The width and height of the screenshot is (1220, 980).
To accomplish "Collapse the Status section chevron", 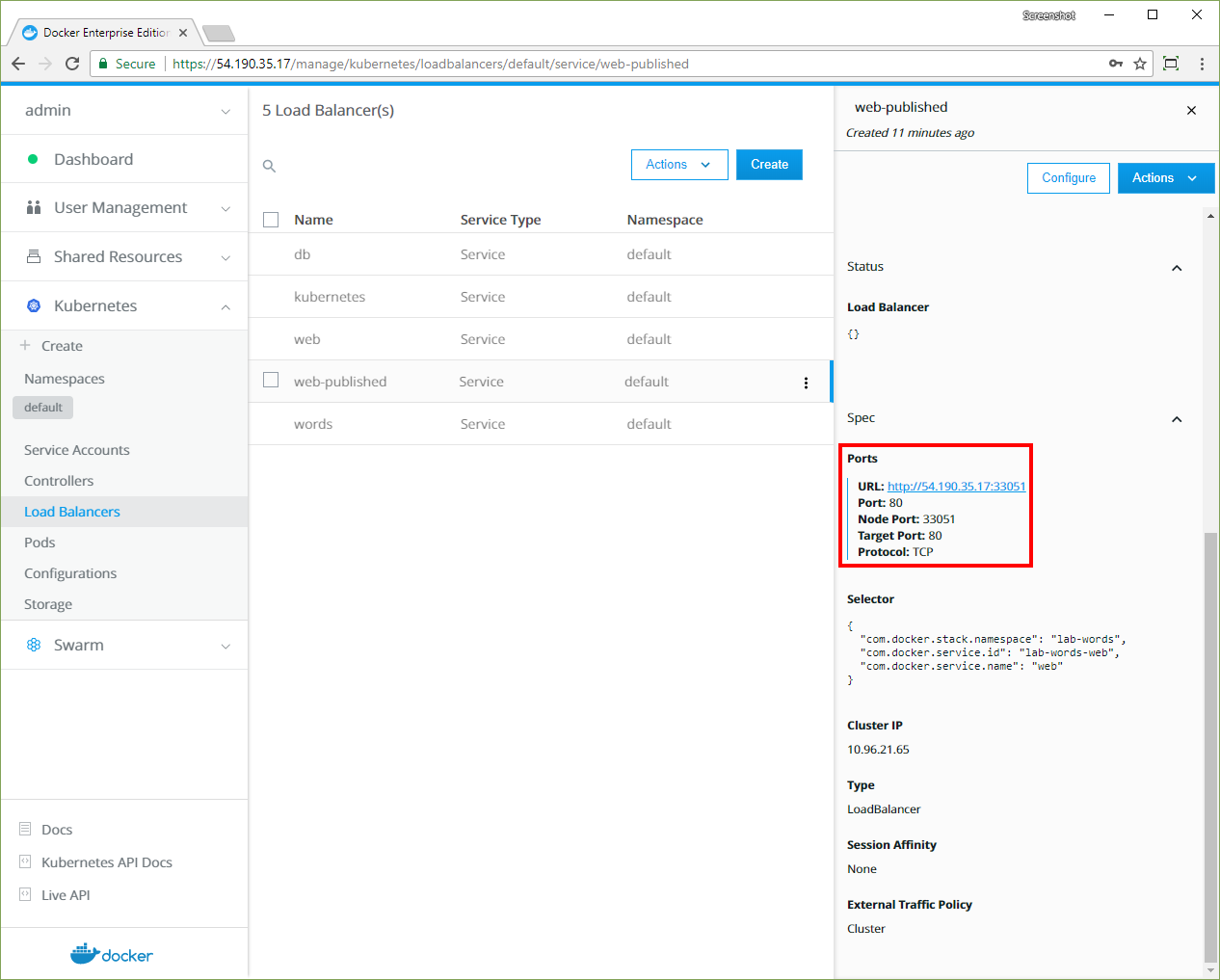I will (x=1177, y=268).
